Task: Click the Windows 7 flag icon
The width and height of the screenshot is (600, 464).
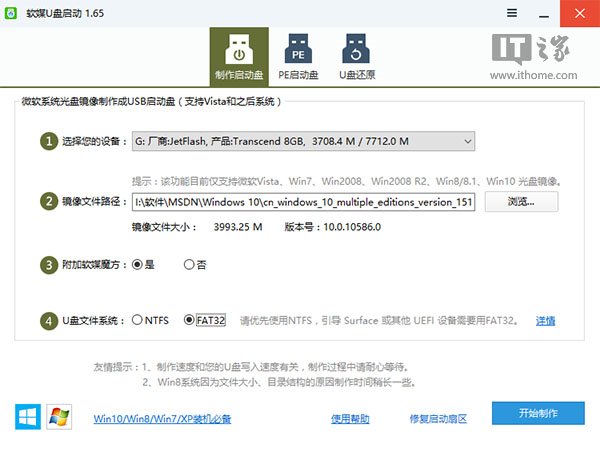Action: pos(59,417)
